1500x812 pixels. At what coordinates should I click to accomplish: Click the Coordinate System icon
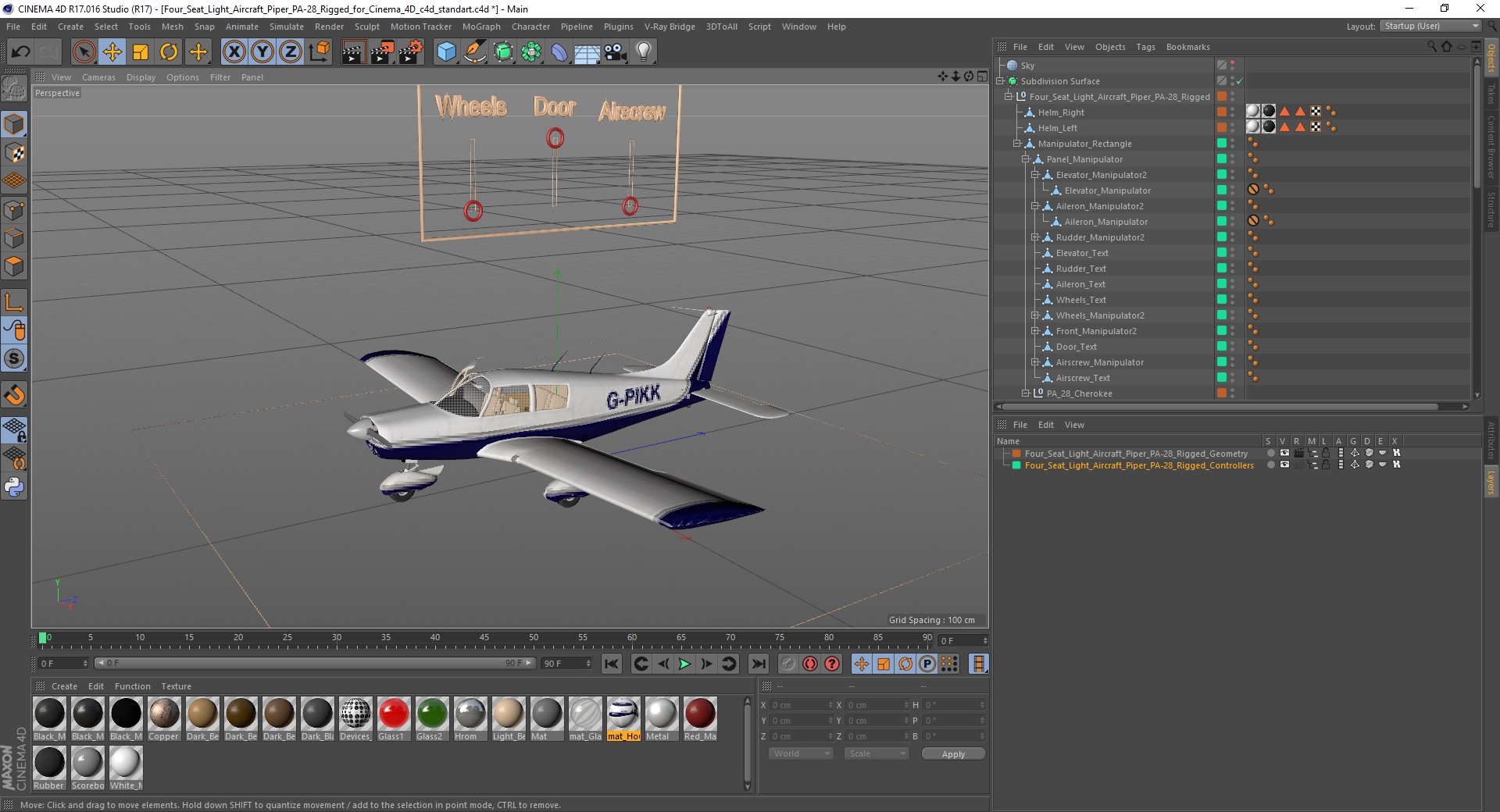coord(319,52)
